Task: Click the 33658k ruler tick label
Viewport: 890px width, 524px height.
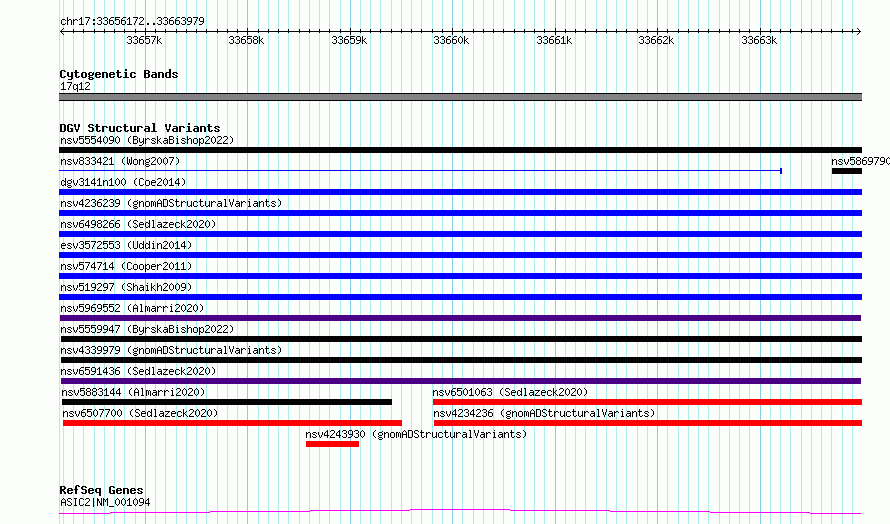Action: [246, 40]
